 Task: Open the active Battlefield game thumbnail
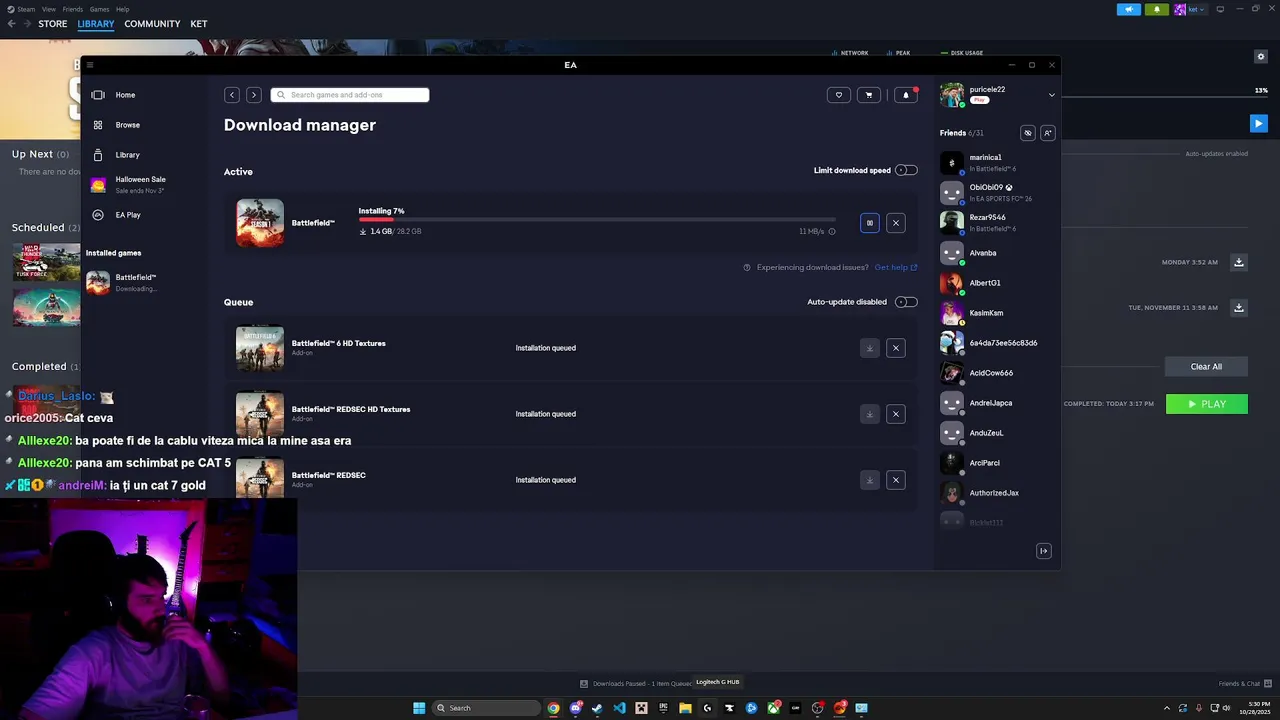[260, 223]
